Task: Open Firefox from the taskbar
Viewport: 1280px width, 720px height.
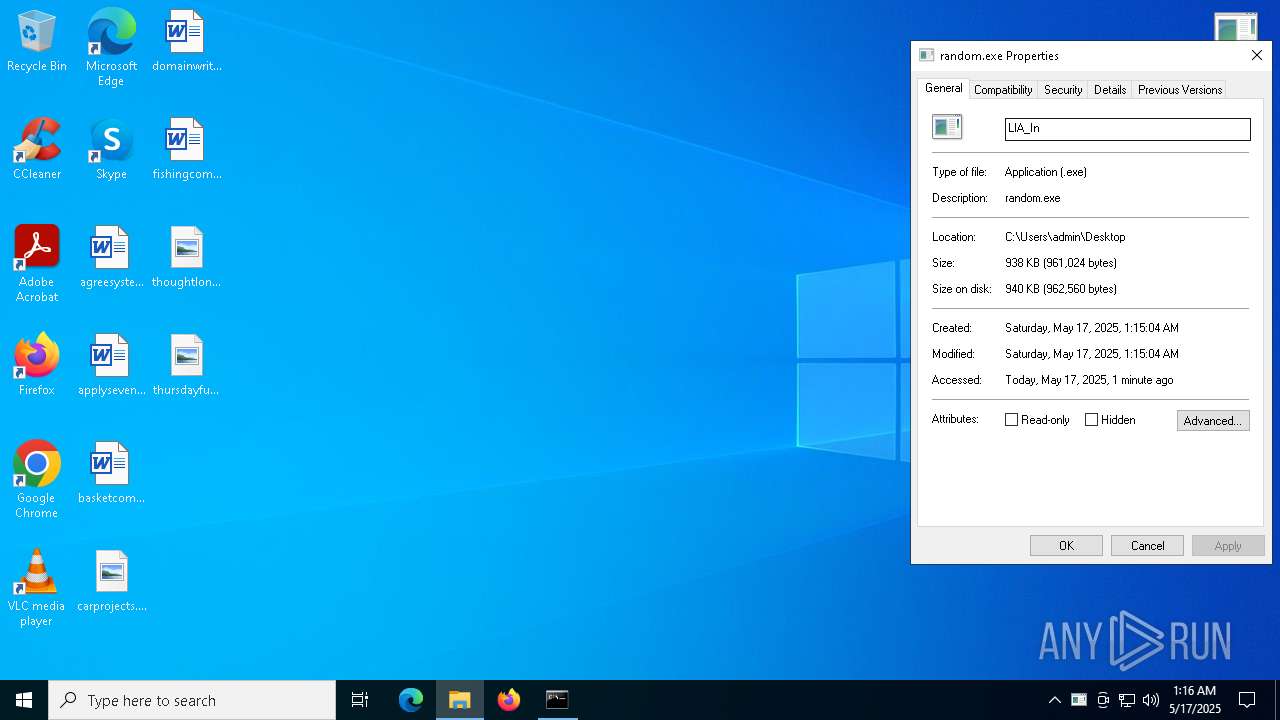Action: [509, 700]
